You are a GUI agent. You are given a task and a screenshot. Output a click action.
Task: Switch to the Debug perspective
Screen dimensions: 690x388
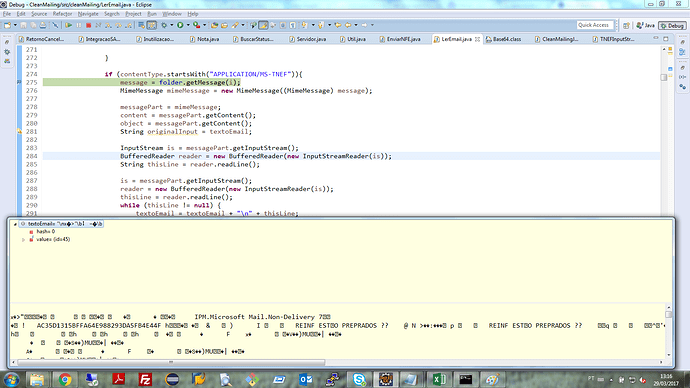[x=673, y=26]
